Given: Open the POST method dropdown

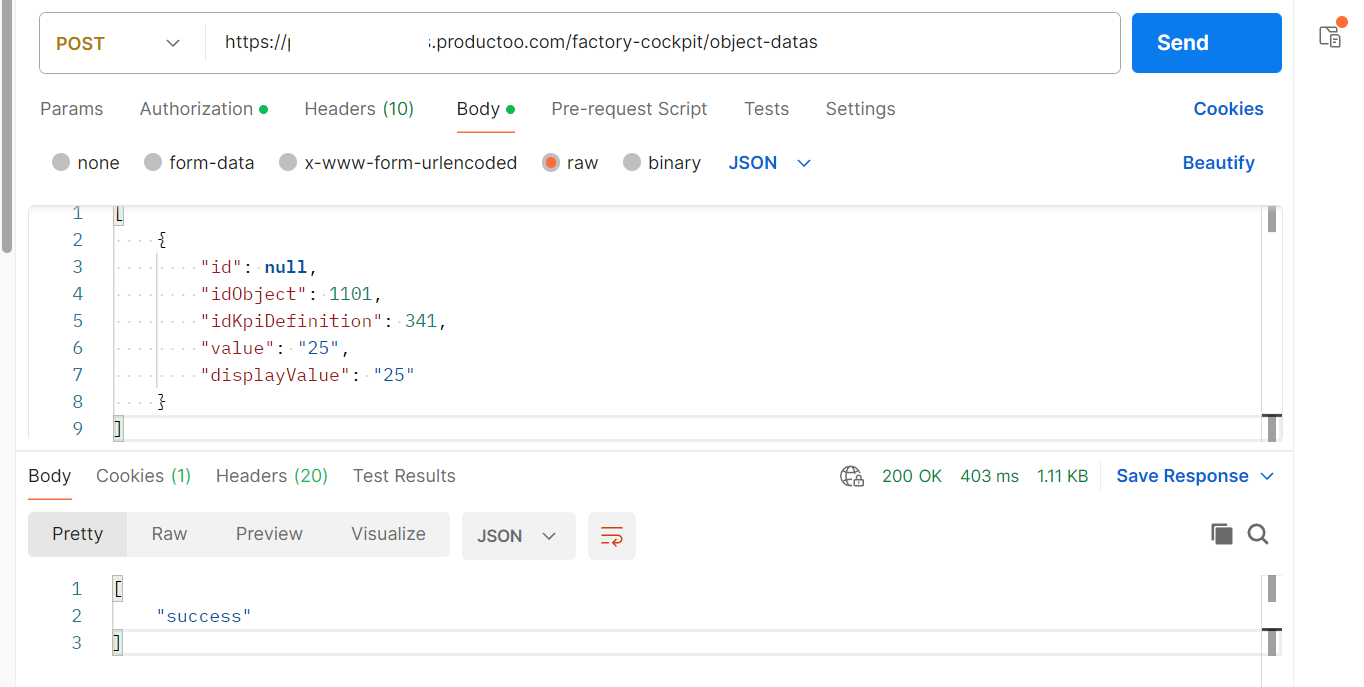Looking at the screenshot, I should pos(120,43).
